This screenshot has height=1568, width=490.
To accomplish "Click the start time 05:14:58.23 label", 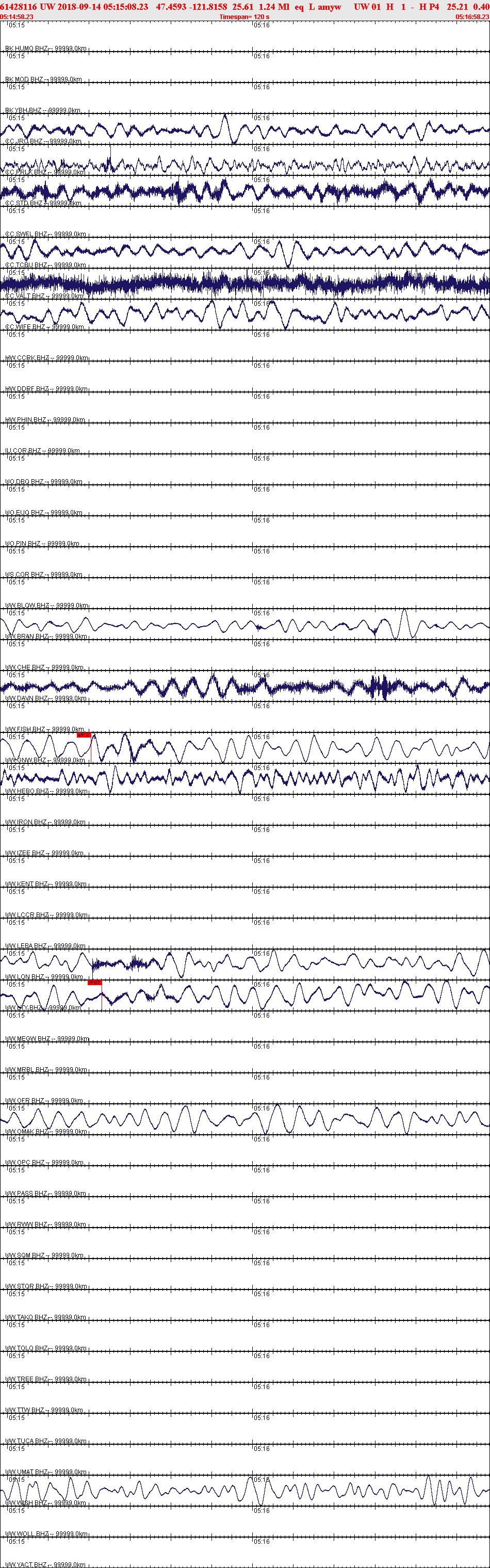I will click(17, 17).
